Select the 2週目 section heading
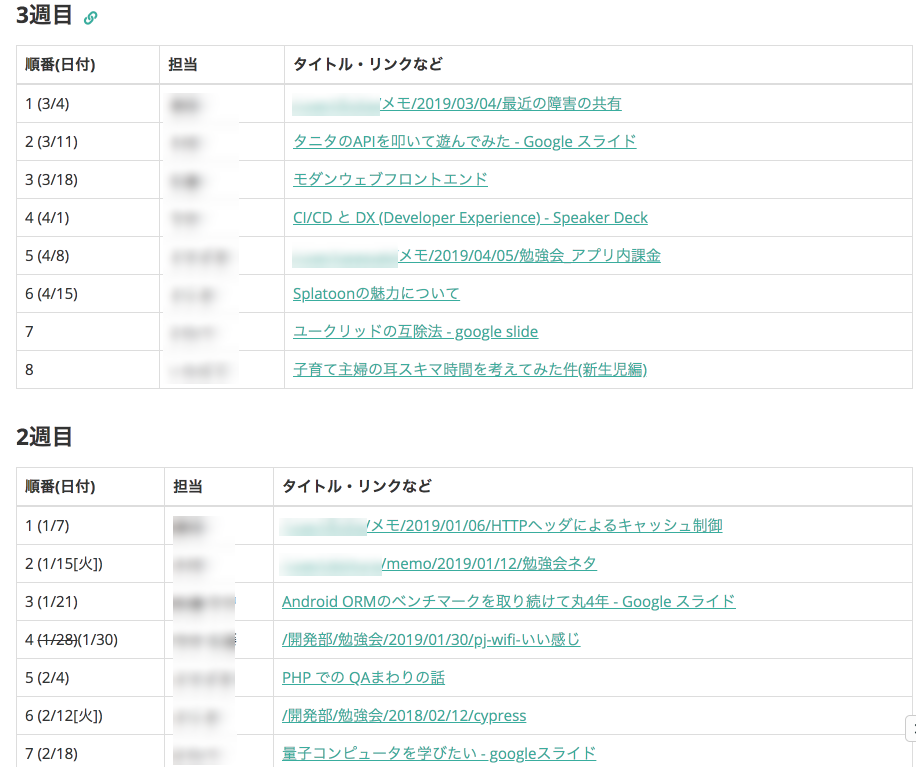This screenshot has width=916, height=767. pyautogui.click(x=40, y=435)
